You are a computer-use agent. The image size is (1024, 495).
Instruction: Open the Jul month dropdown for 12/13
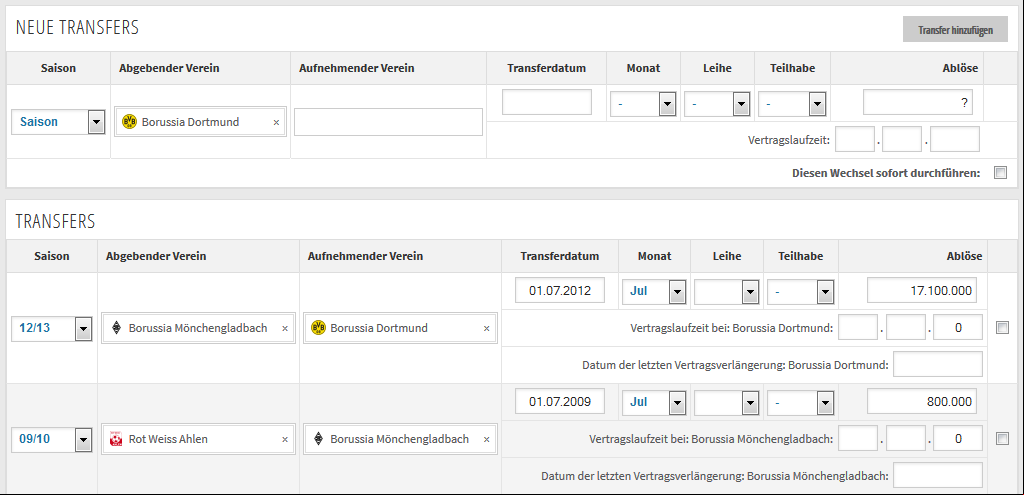click(654, 291)
